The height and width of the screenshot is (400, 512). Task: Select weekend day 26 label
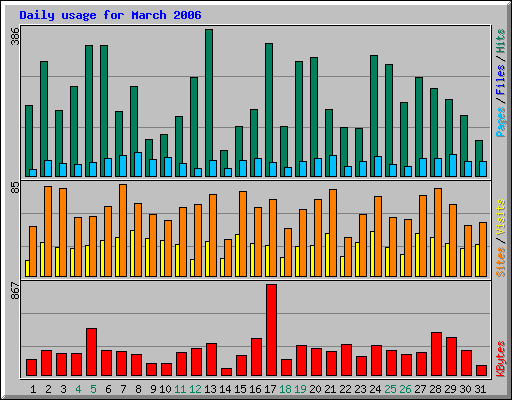coord(405,389)
